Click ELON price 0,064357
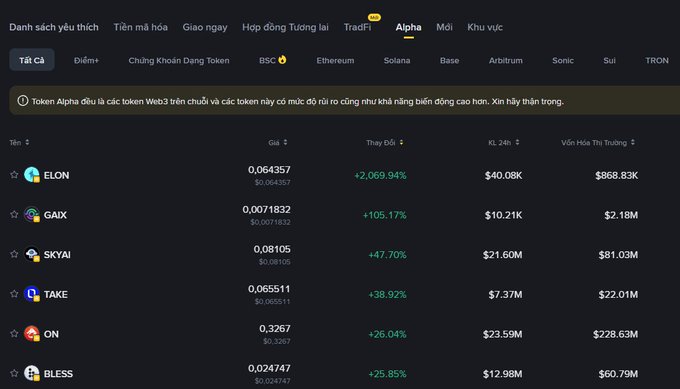Image resolution: width=680 pixels, height=389 pixels. point(269,170)
